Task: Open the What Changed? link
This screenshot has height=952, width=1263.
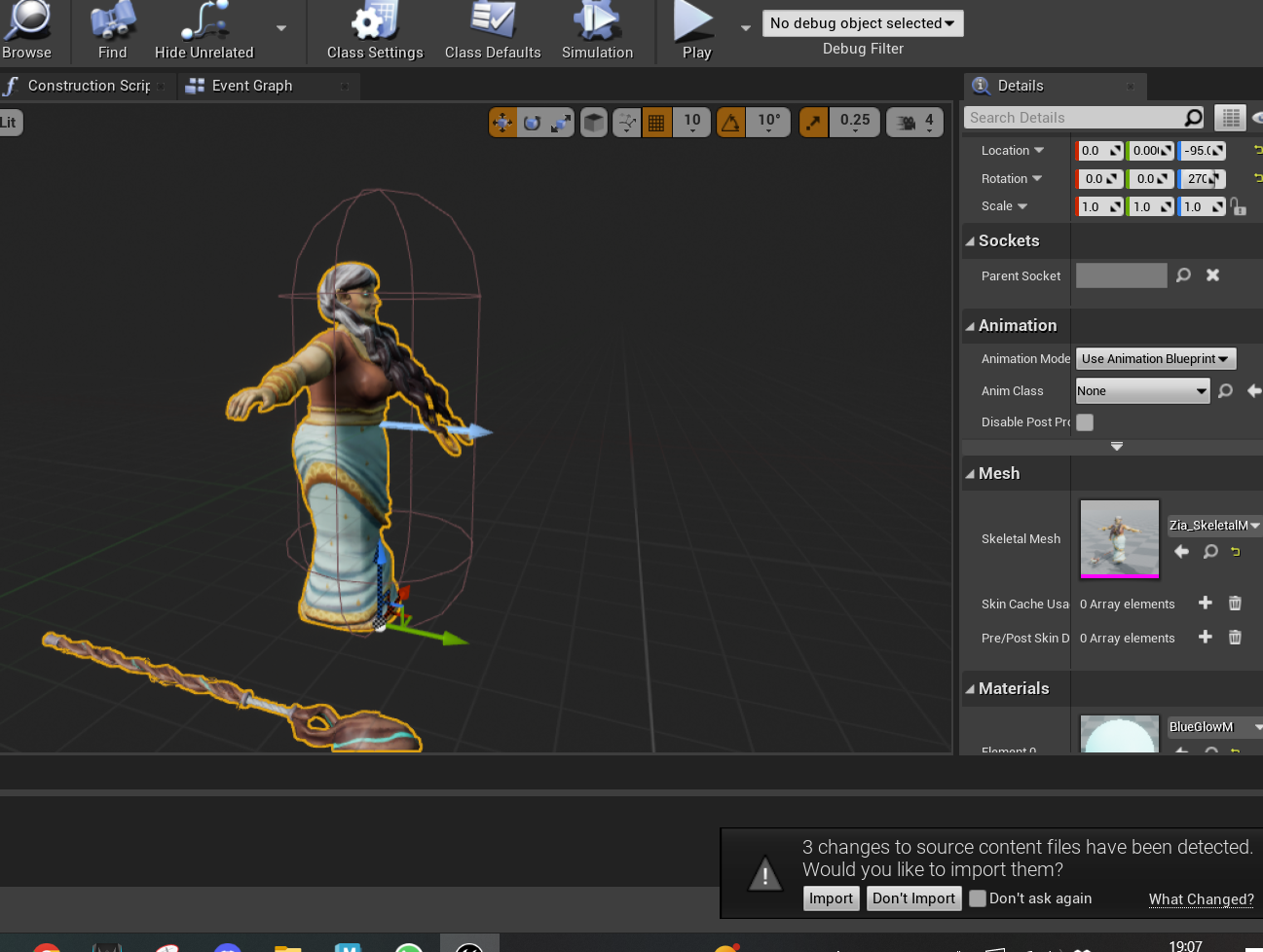Action: 1201,899
